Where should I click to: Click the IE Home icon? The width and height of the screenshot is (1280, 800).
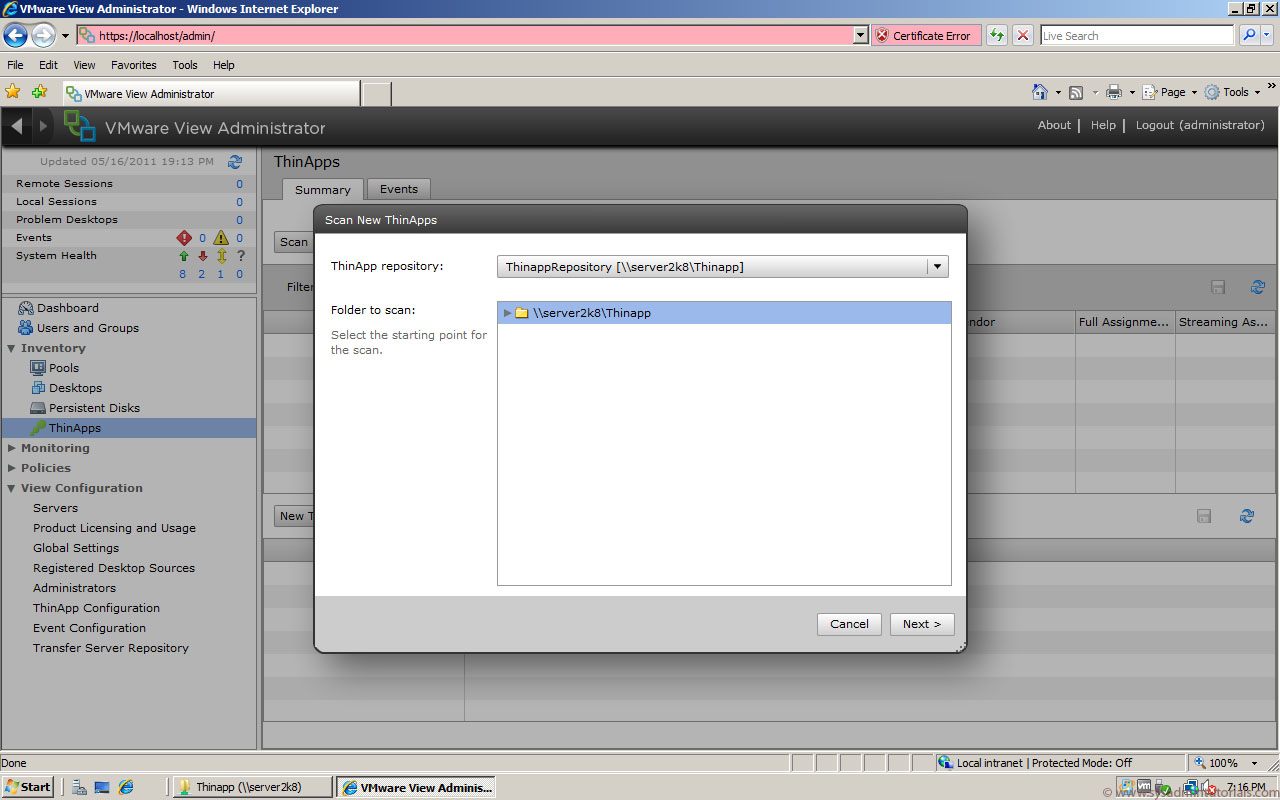(1040, 92)
